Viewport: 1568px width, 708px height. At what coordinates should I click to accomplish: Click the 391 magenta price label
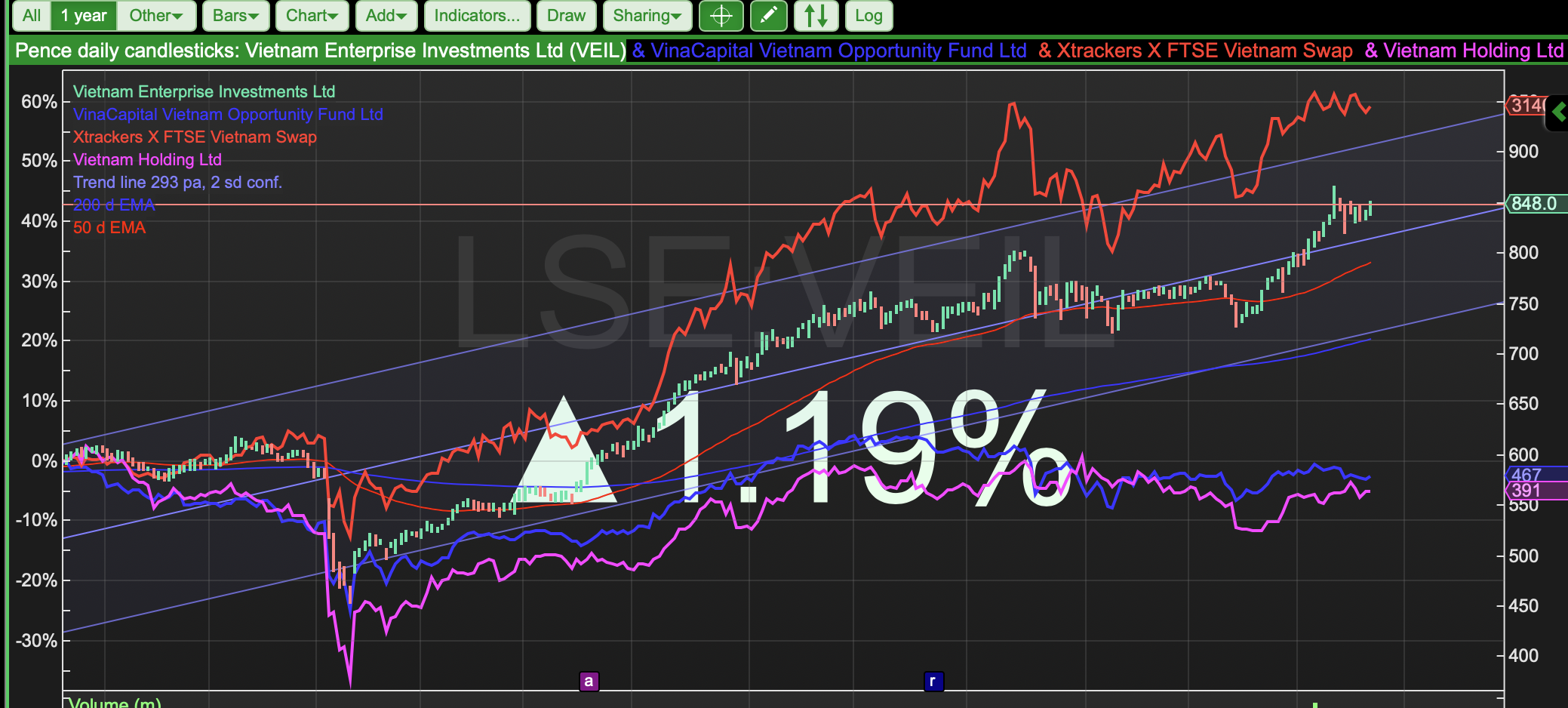tap(1536, 491)
